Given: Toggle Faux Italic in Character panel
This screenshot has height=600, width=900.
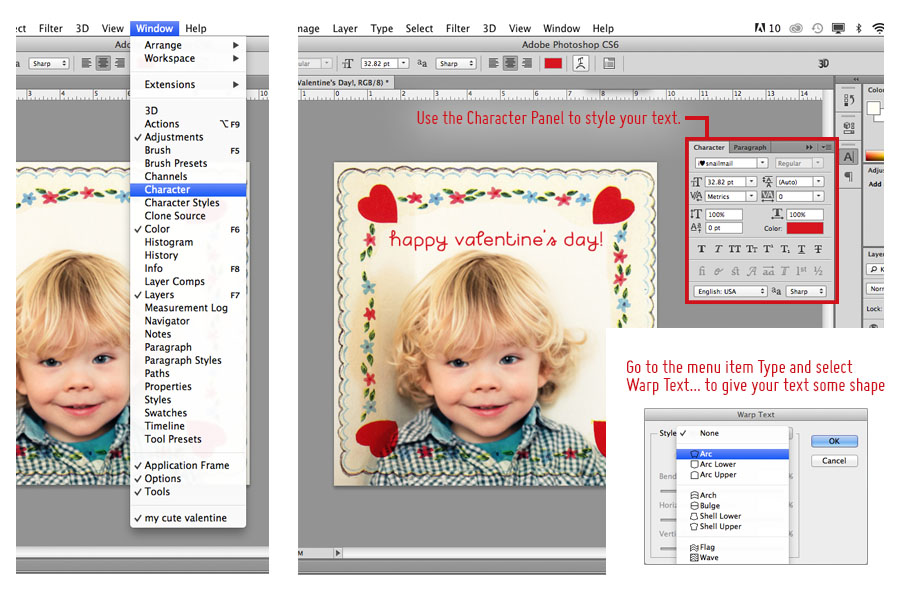Looking at the screenshot, I should pyautogui.click(x=718, y=249).
